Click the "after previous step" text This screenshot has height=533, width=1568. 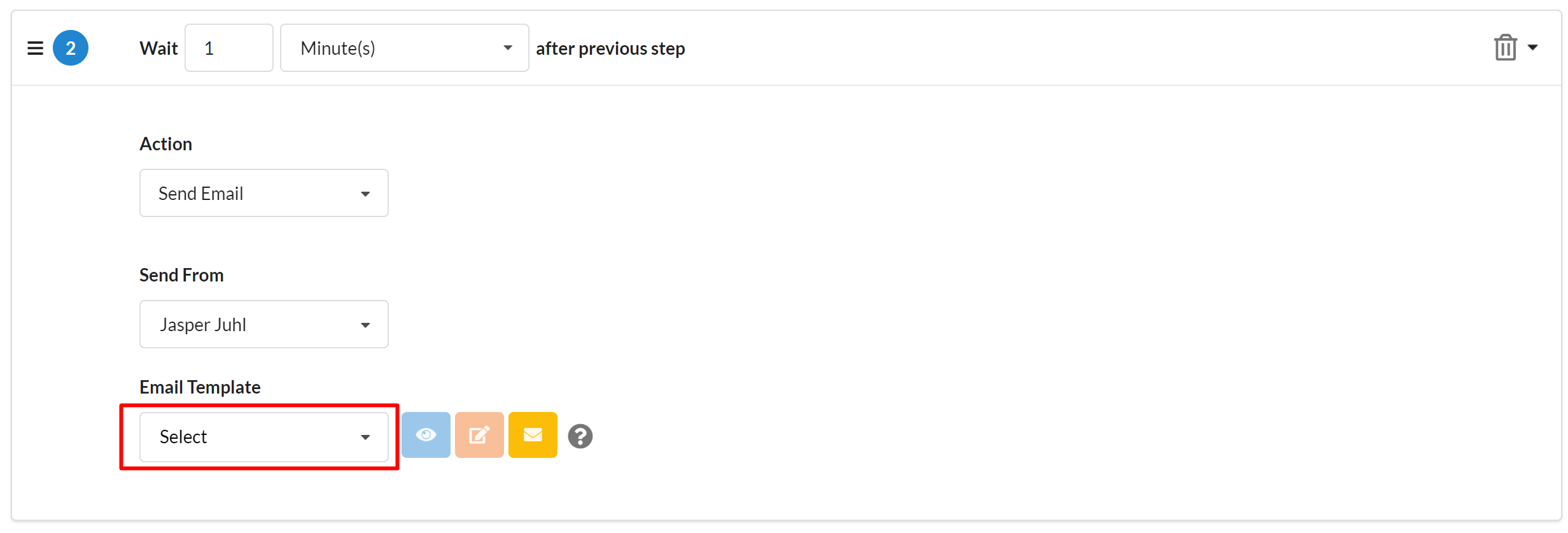(x=610, y=48)
